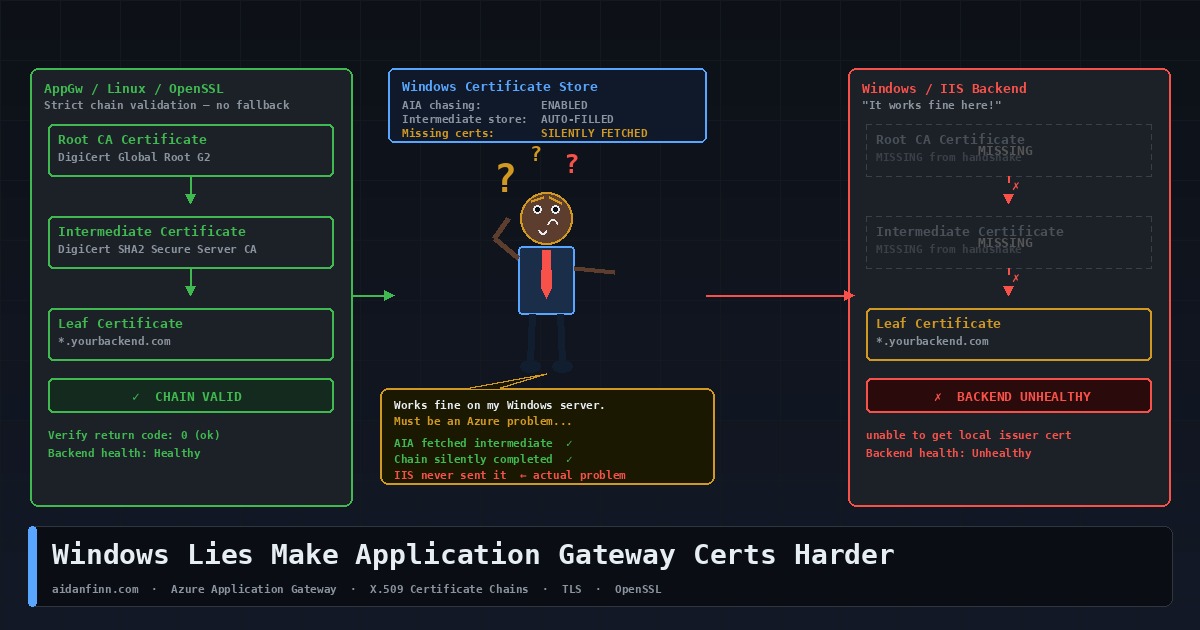1200x630 pixels.
Task: Click the AUTO-FILLED value
Action: 577,119
